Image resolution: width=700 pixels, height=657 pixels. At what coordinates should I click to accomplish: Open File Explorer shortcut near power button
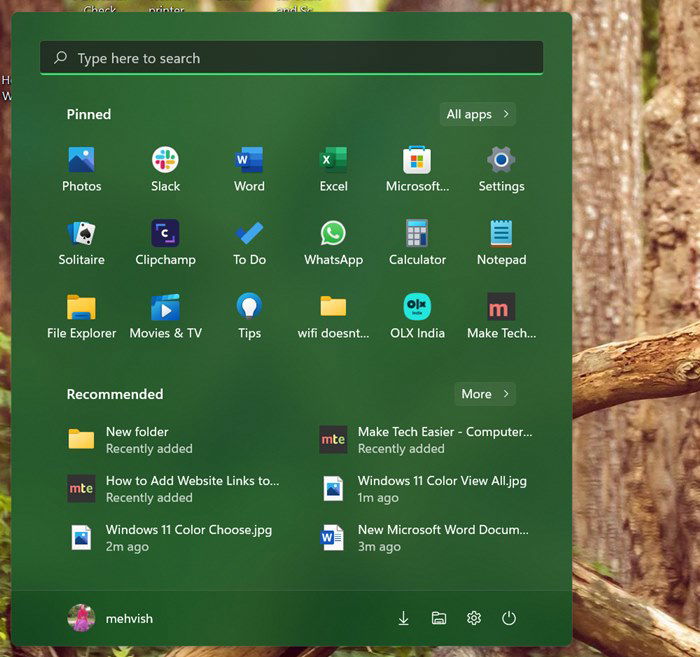438,618
